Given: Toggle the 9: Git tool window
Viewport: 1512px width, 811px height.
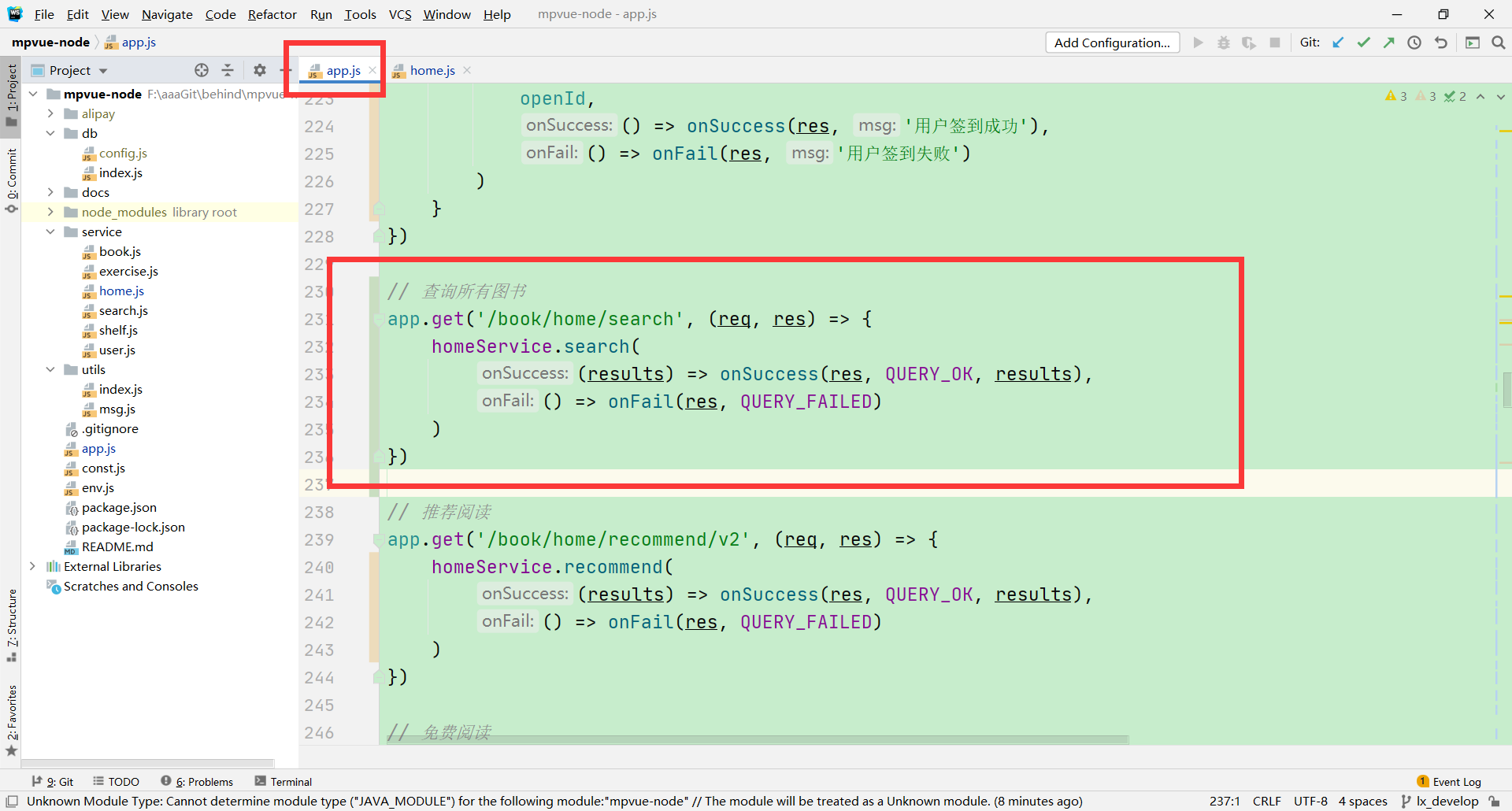Looking at the screenshot, I should click(52, 782).
